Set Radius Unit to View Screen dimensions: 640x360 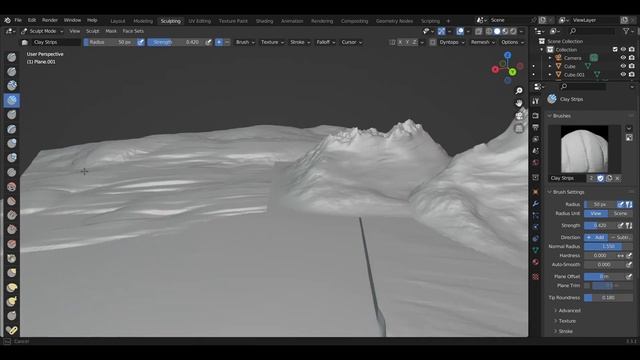coord(596,213)
